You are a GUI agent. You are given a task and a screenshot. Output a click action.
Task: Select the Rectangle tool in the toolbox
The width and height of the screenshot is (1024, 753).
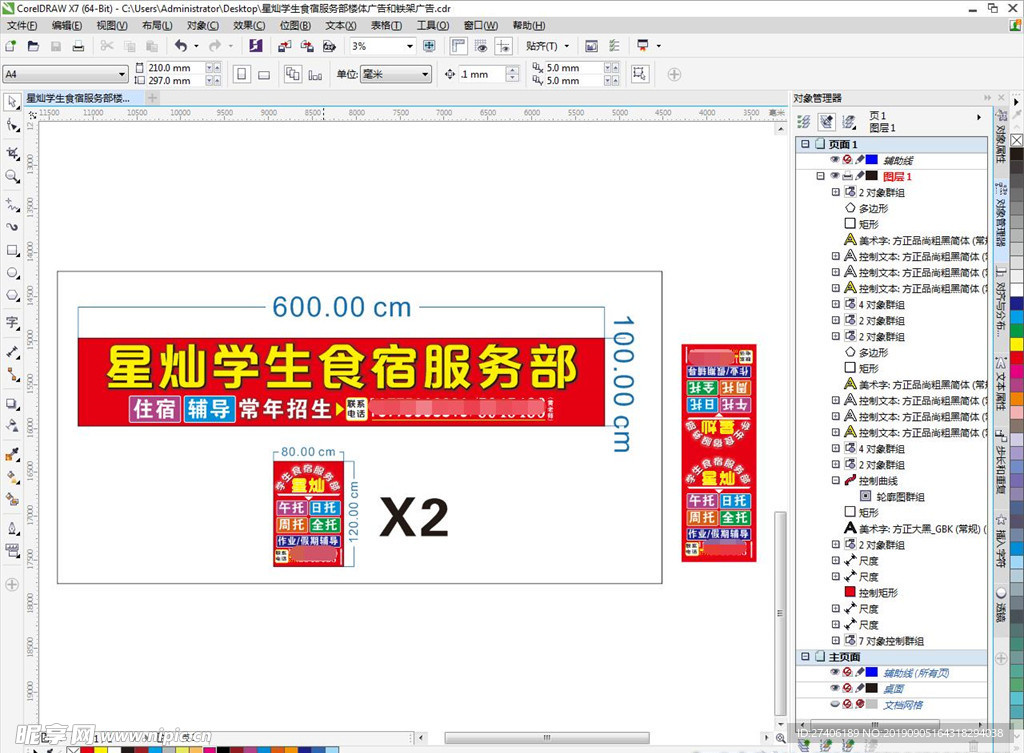[x=13, y=250]
